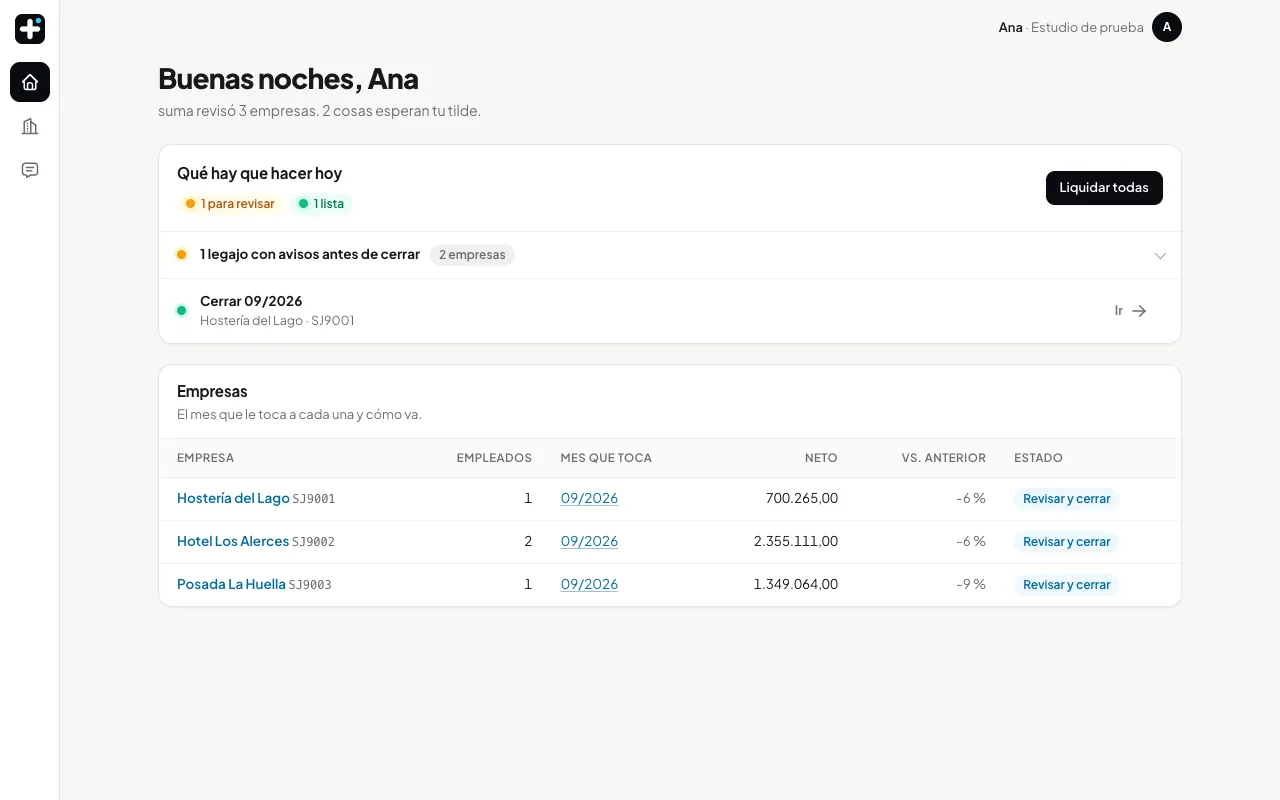Click the Liquidar todas button

click(x=1104, y=188)
